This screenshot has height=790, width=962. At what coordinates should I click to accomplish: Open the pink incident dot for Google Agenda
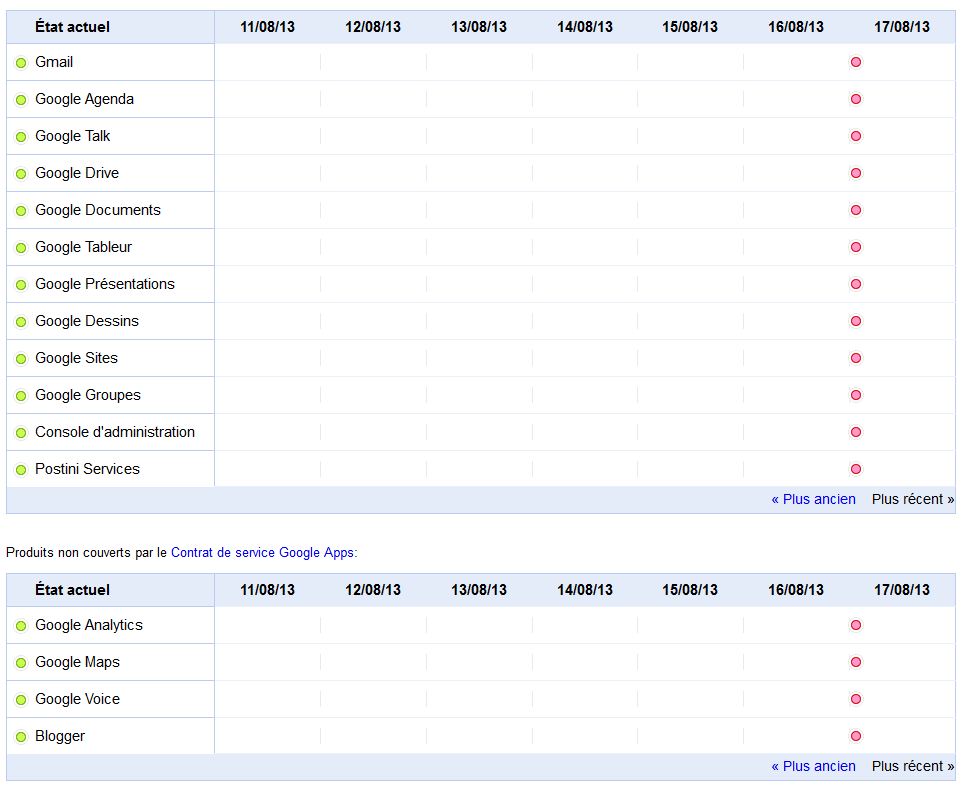click(x=856, y=99)
